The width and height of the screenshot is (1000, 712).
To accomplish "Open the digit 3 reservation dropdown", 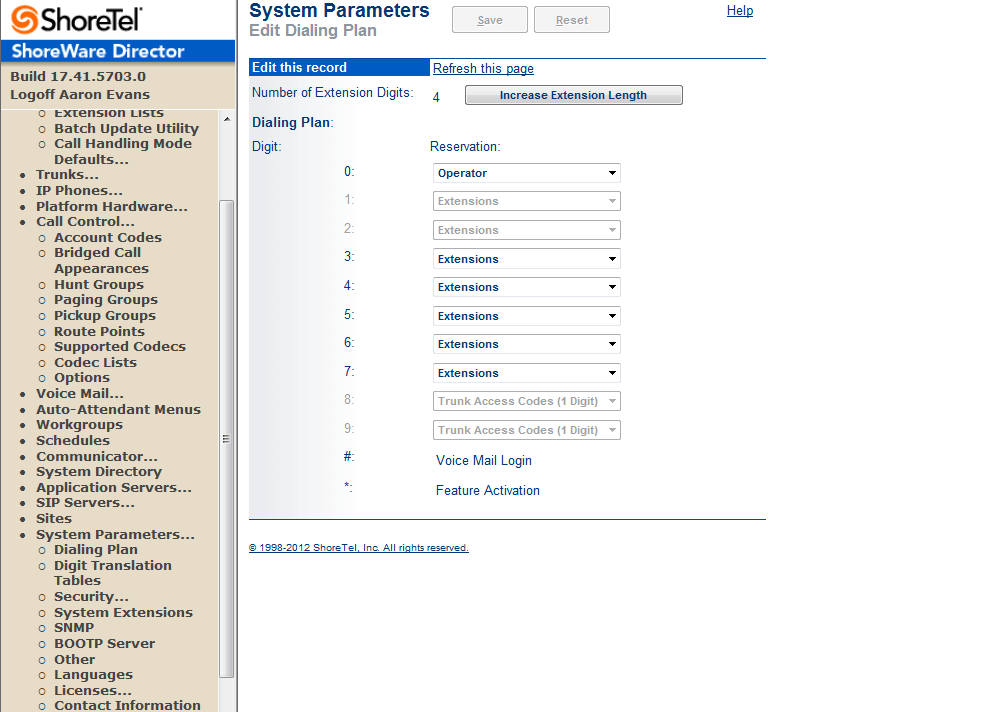I will (527, 258).
